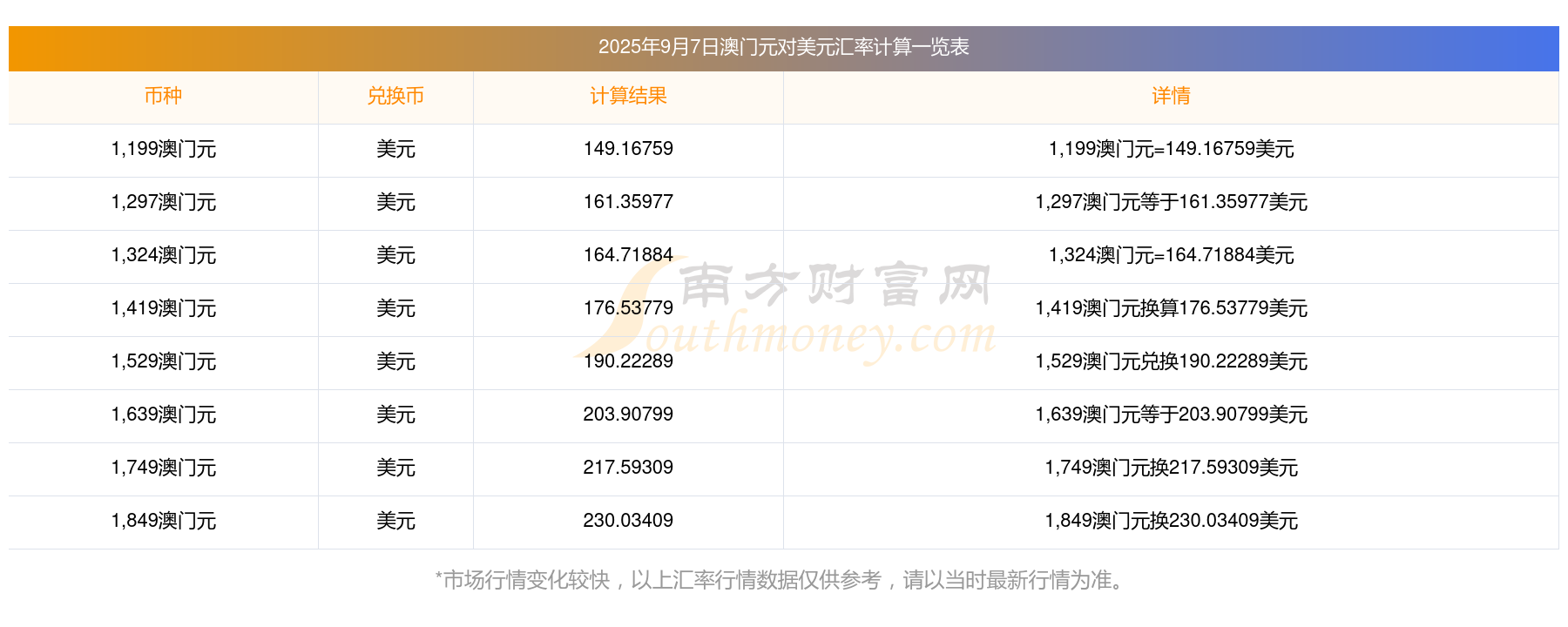
Task: Click detail text 1,199澳门元=149.16759美元
Action: pos(1171,149)
